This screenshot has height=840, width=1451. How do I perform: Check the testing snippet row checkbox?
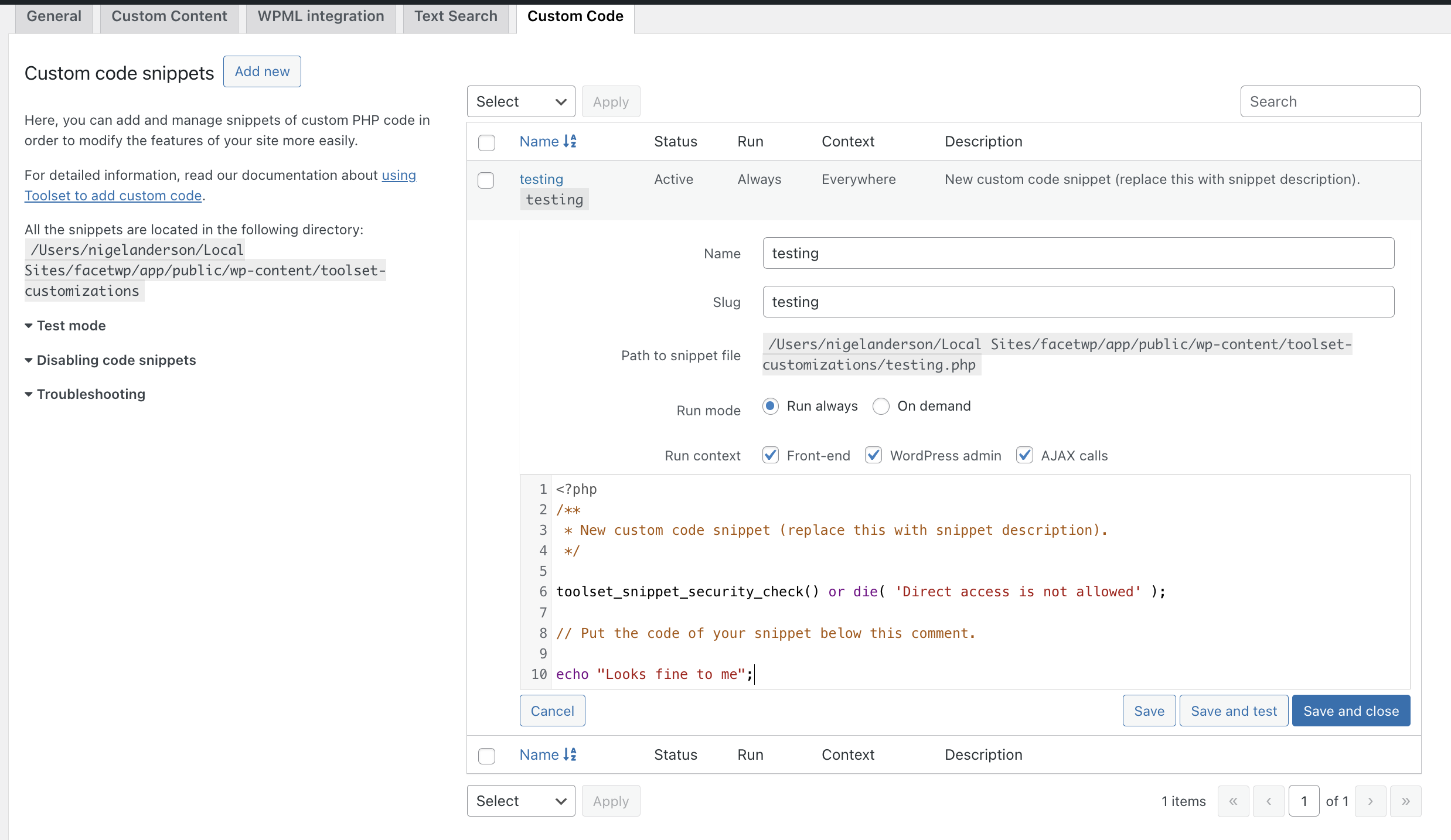(486, 180)
